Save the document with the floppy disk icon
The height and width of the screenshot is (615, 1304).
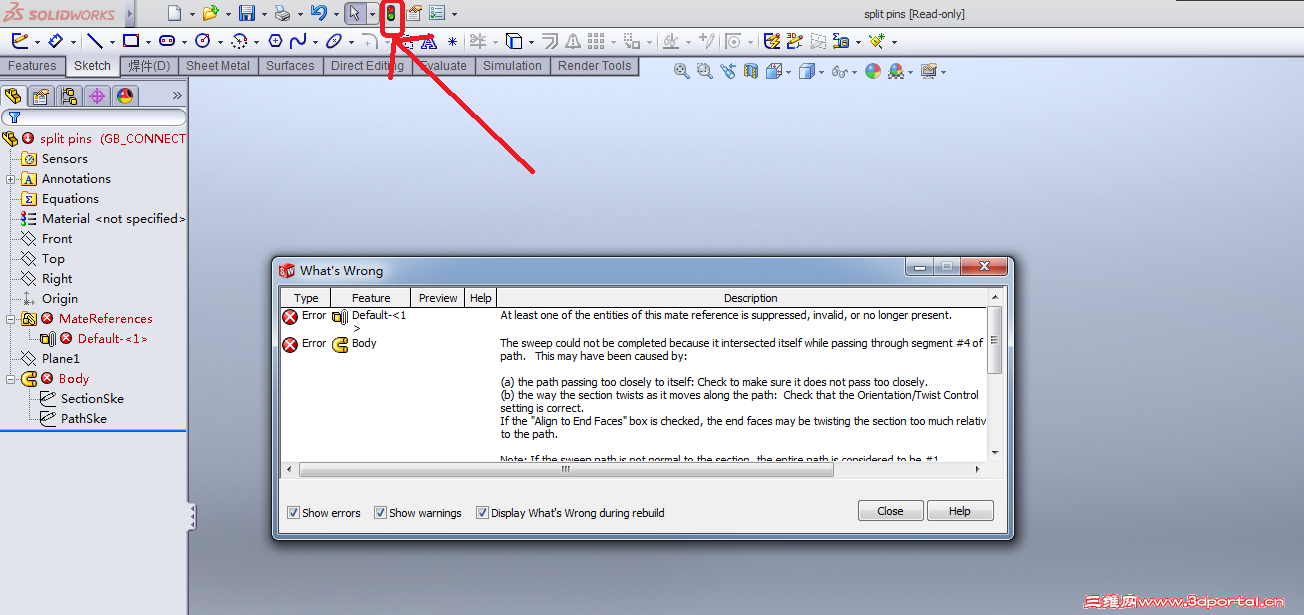(247, 14)
